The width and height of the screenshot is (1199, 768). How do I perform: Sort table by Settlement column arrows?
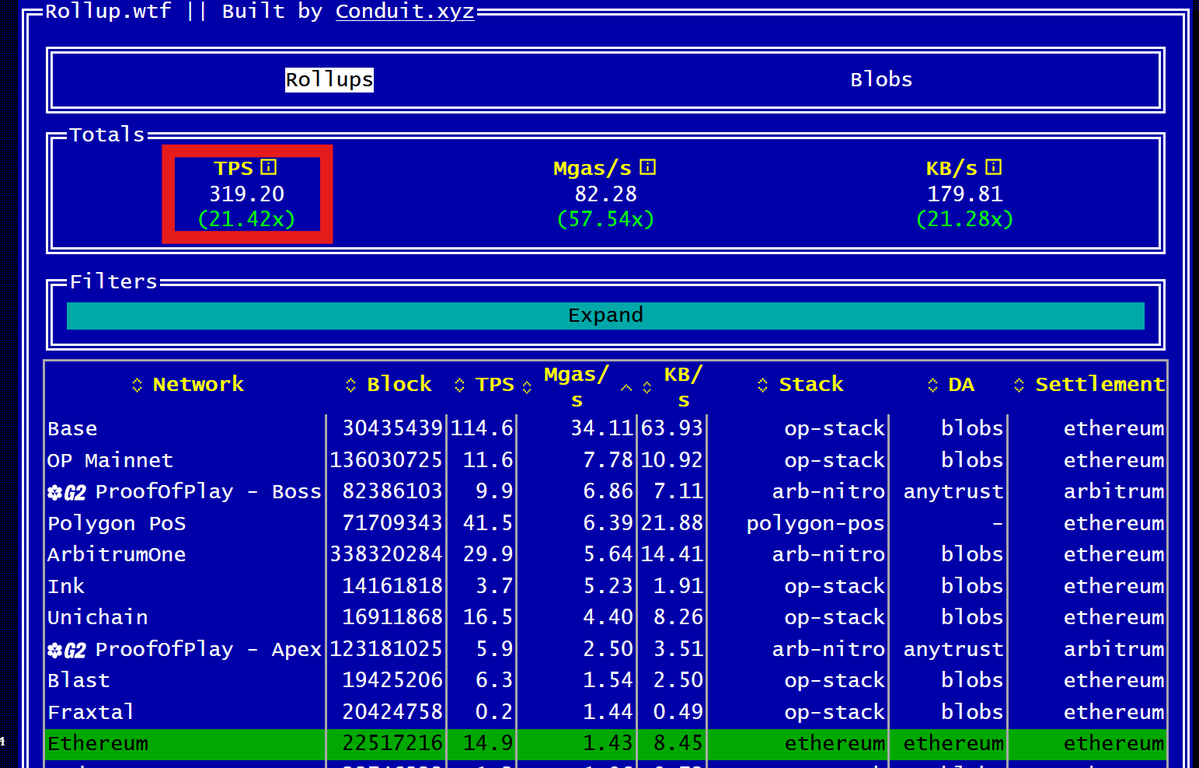[x=1019, y=385]
